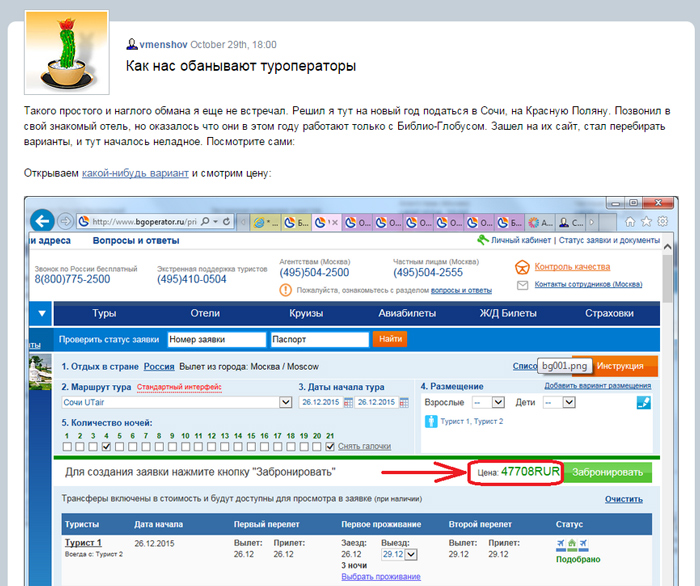This screenshot has height=586, width=700.
Task: Open 'Статус заявки и документы' link
Action: 609,240
